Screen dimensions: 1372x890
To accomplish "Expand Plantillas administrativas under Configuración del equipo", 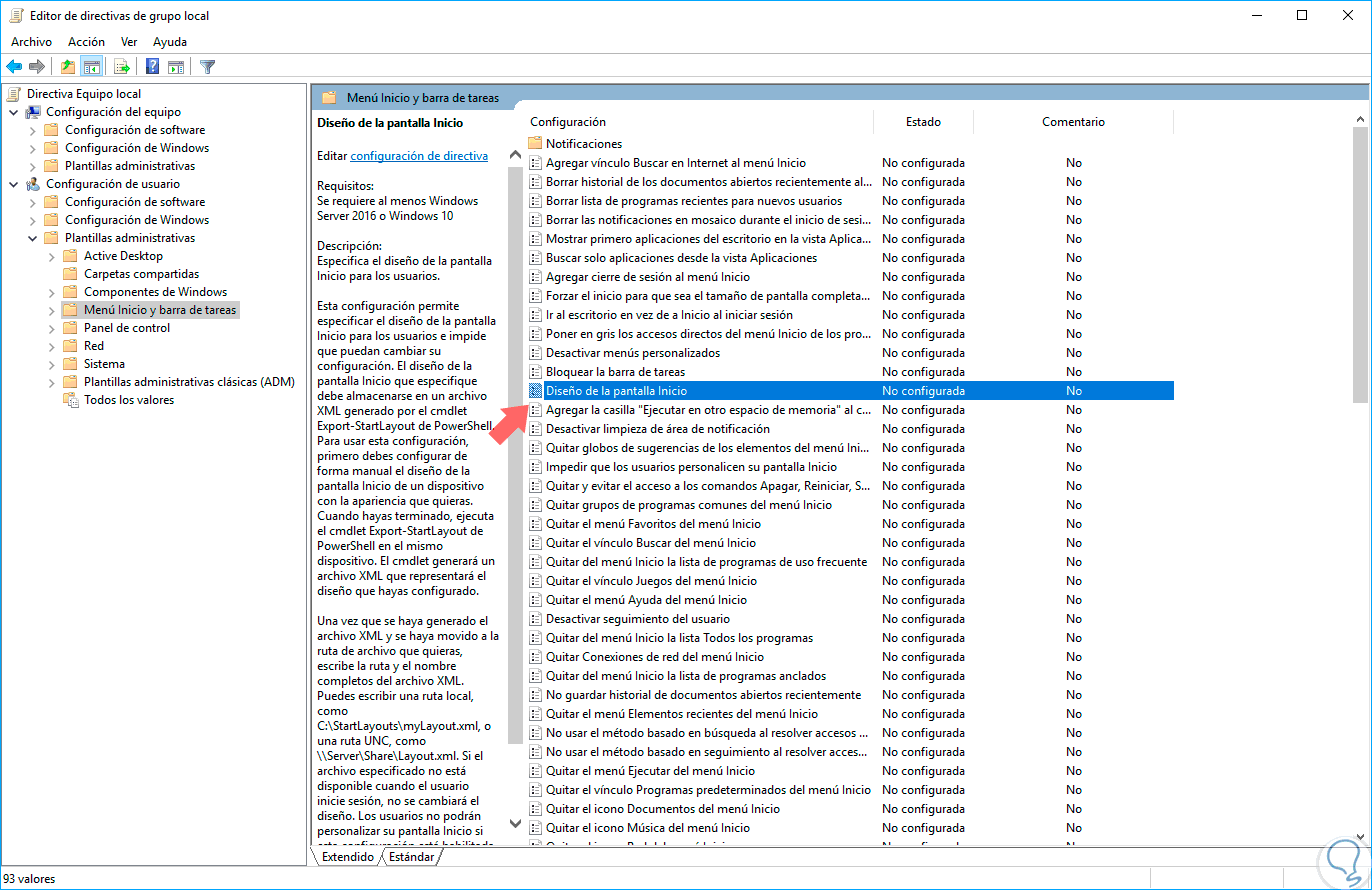I will pyautogui.click(x=33, y=166).
